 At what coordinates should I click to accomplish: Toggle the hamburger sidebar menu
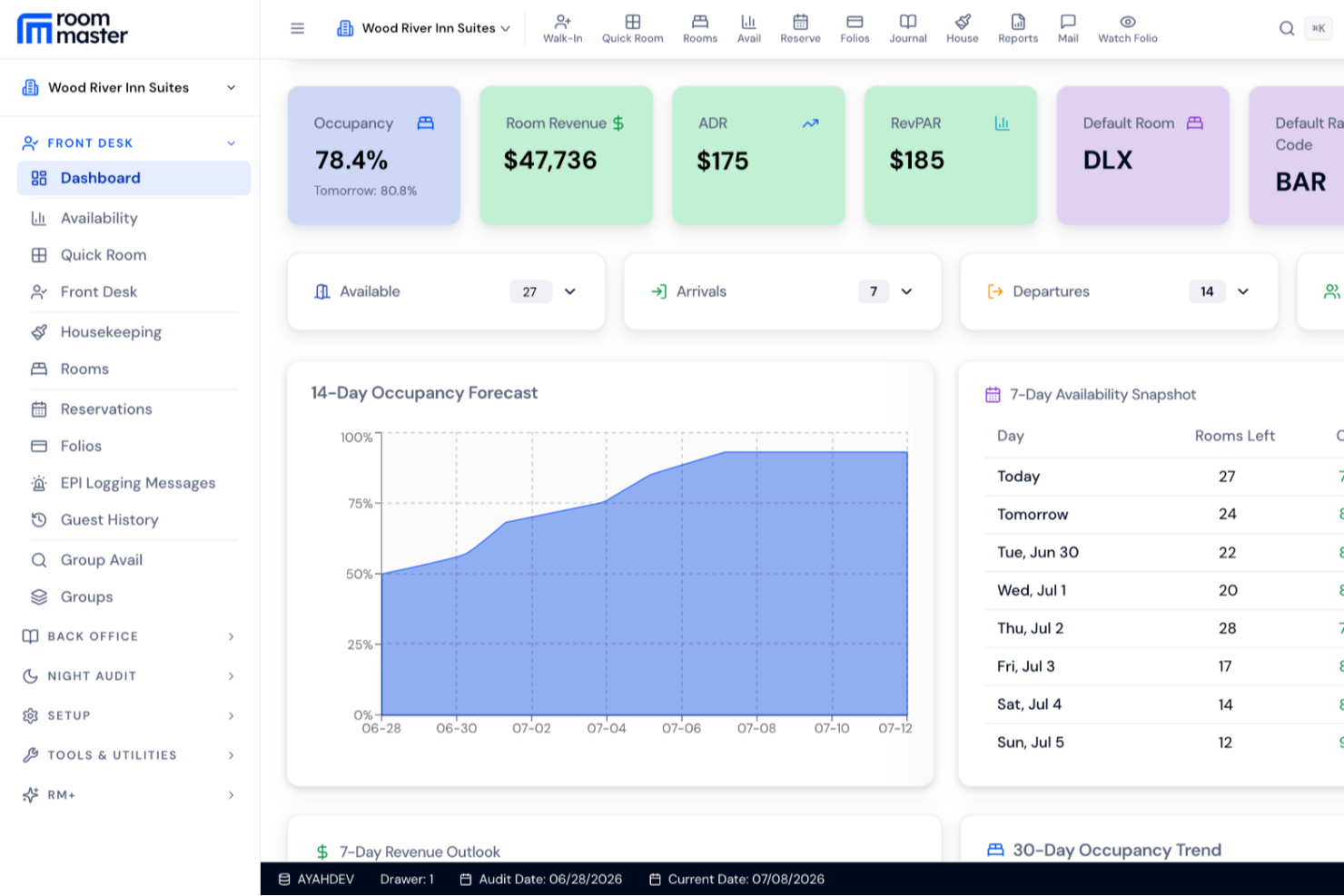point(297,28)
